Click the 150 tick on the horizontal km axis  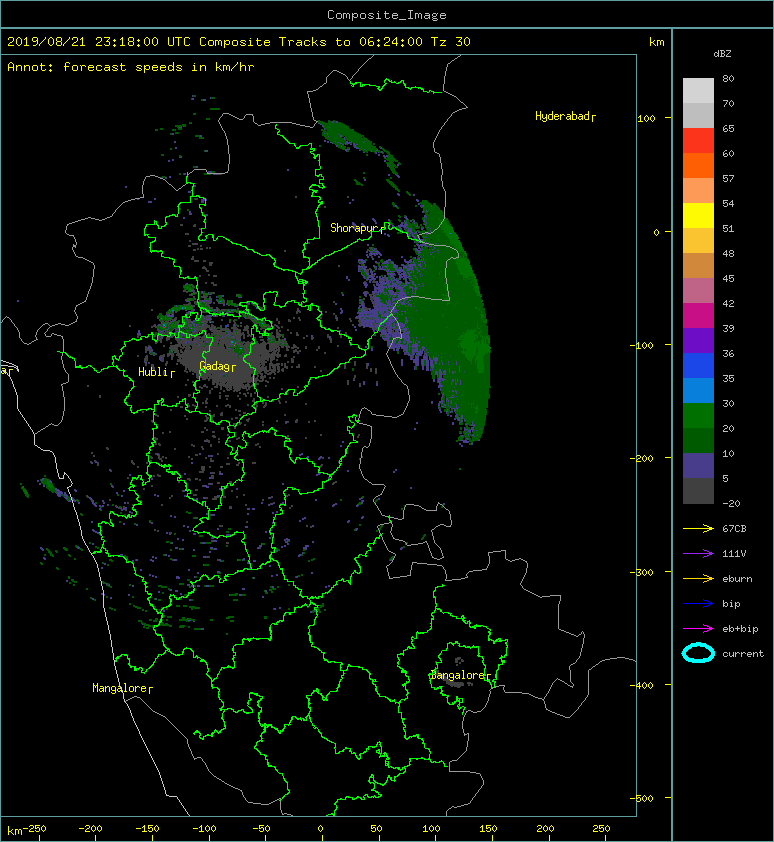[x=488, y=829]
